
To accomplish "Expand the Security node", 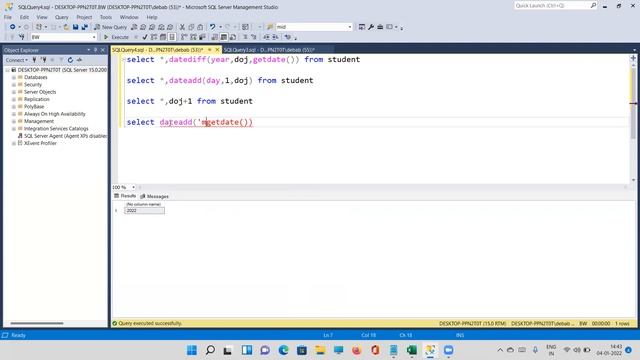I will point(14,84).
